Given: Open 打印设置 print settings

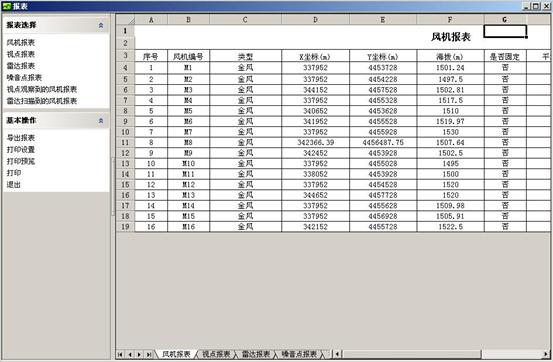Looking at the screenshot, I should [21, 150].
